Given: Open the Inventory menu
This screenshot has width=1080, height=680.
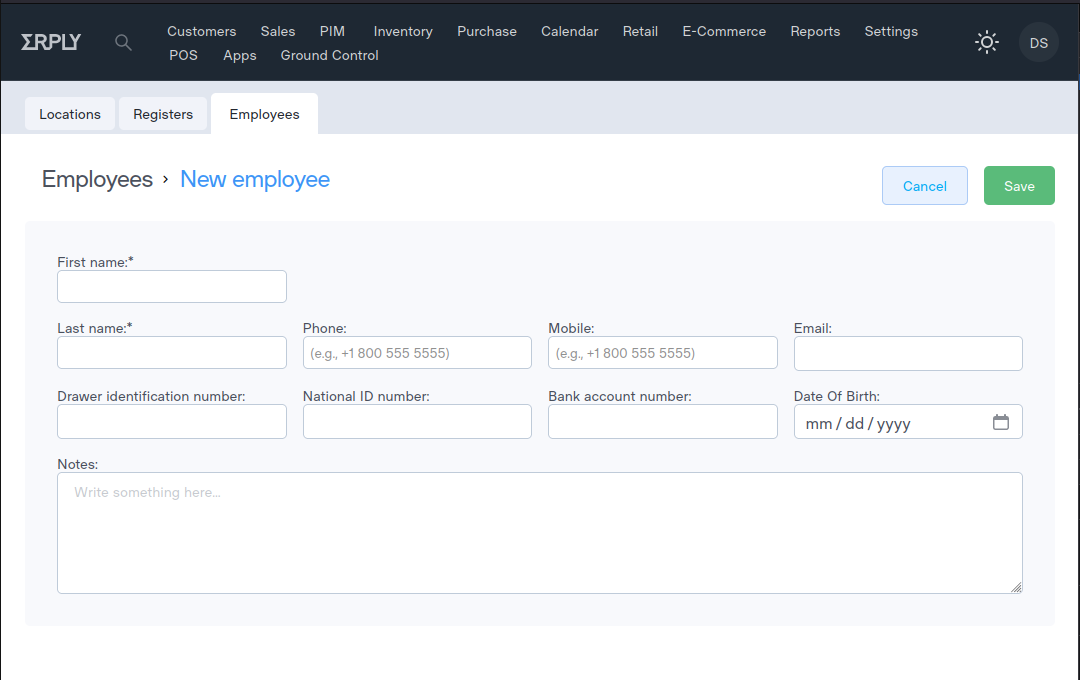Looking at the screenshot, I should point(403,31).
